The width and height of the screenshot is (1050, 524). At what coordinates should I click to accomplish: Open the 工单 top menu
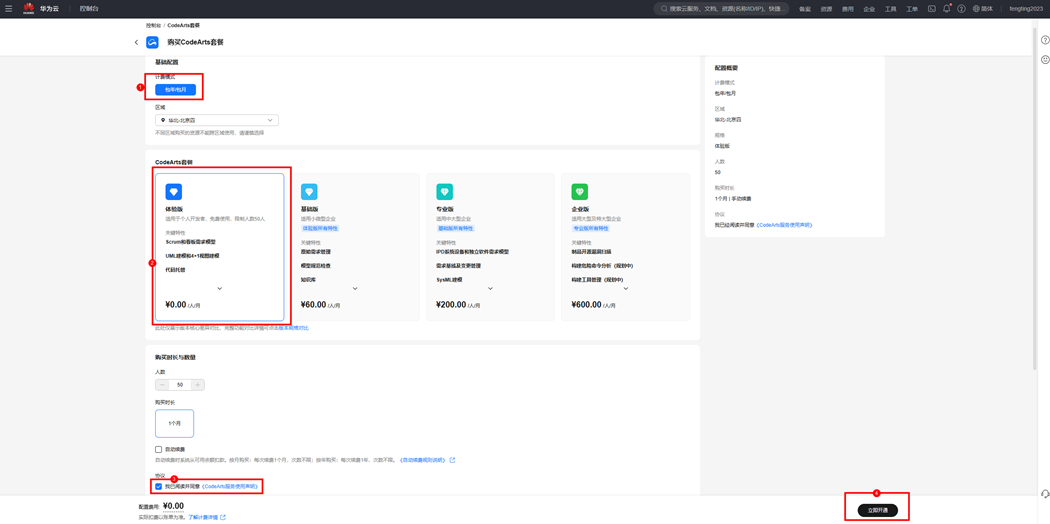(x=912, y=9)
